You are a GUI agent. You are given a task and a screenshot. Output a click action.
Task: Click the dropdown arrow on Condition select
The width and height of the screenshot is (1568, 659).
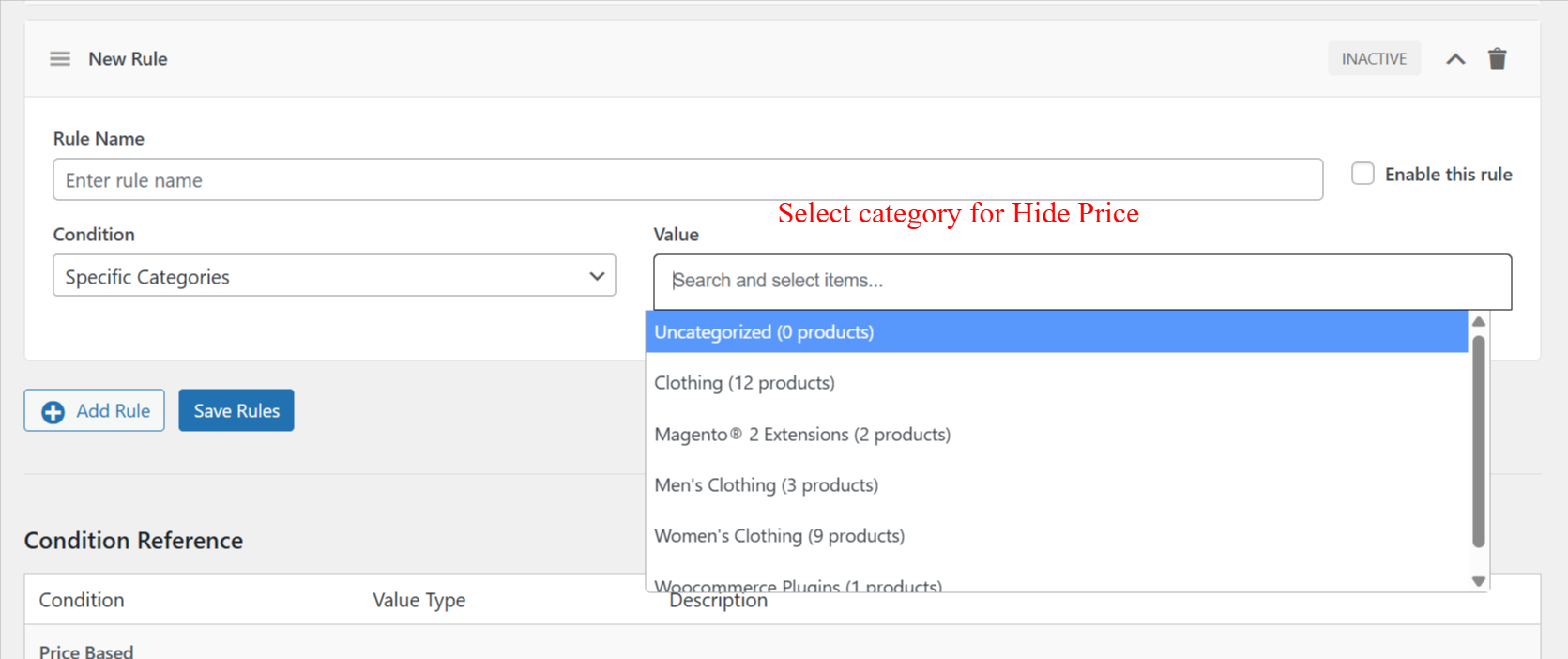coord(597,276)
